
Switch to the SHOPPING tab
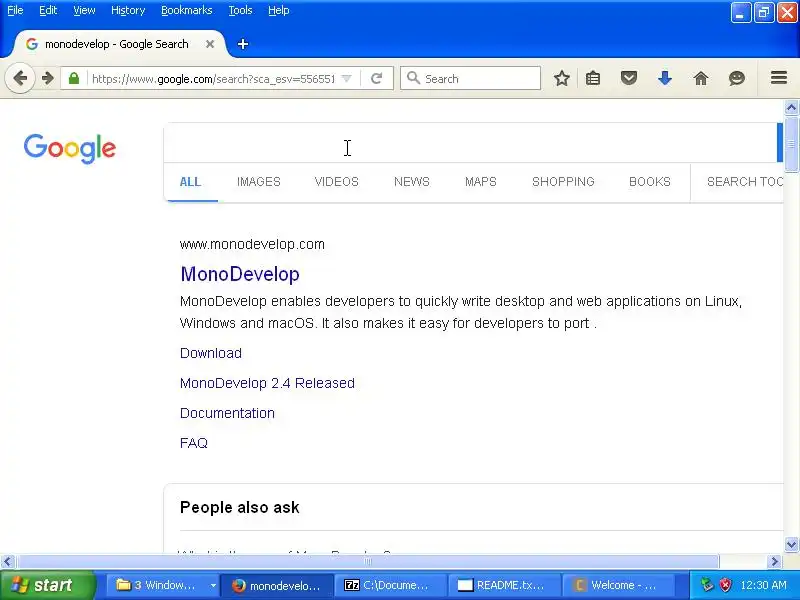(x=563, y=182)
